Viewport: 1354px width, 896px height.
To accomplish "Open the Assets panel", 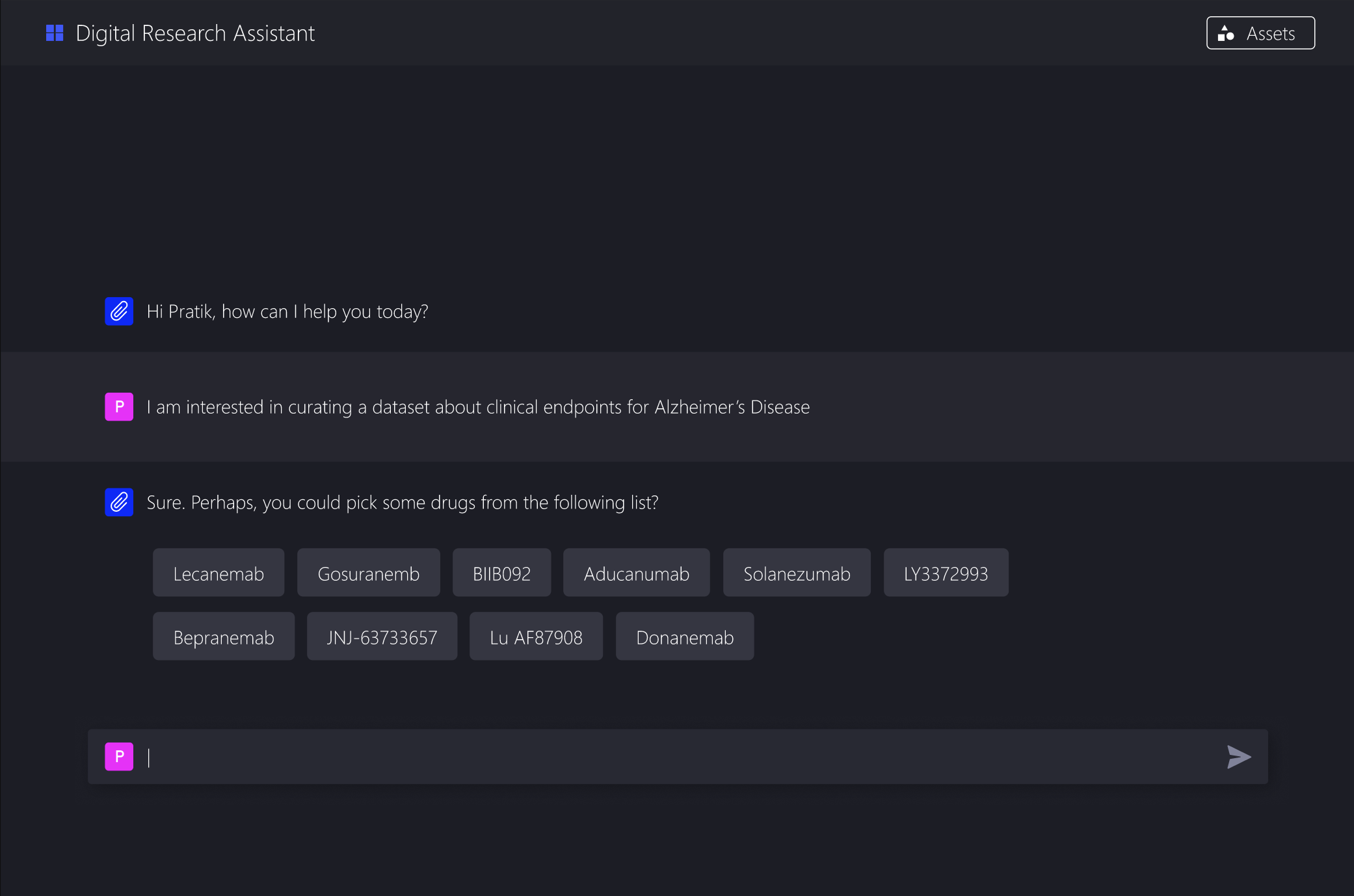I will tap(1260, 33).
